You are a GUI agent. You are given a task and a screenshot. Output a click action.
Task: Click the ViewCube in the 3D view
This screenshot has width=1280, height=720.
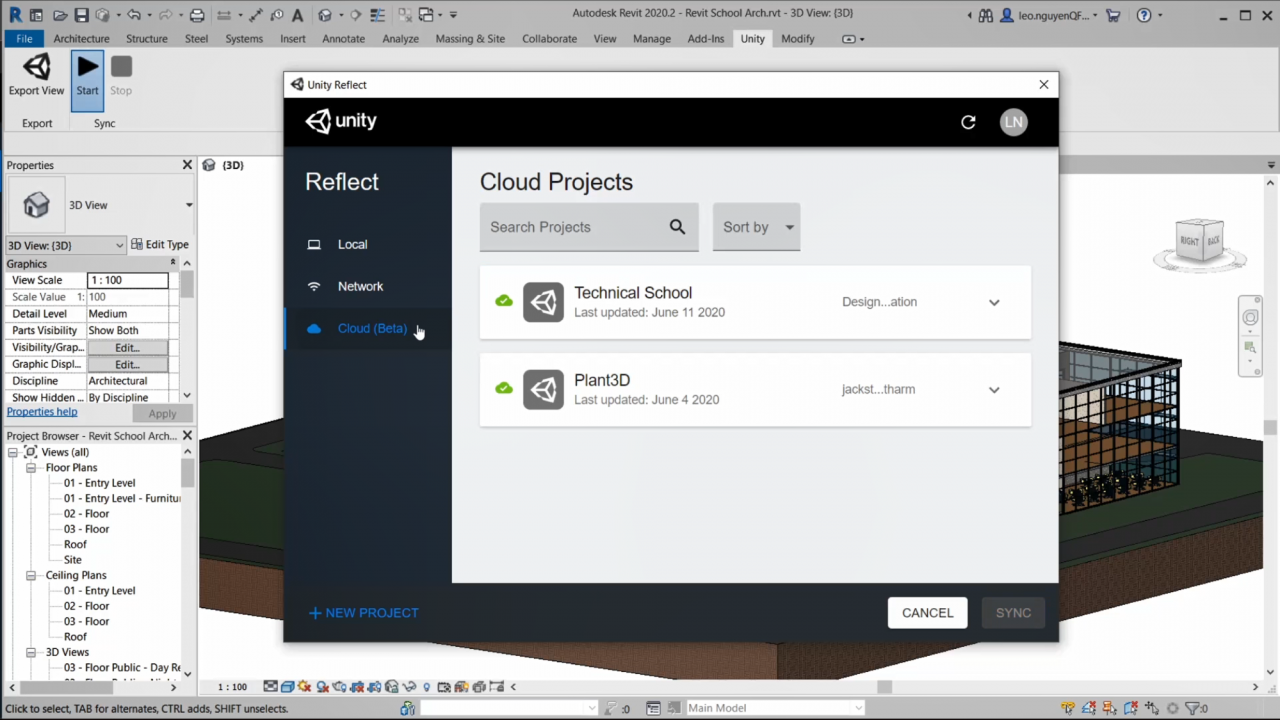(1199, 240)
